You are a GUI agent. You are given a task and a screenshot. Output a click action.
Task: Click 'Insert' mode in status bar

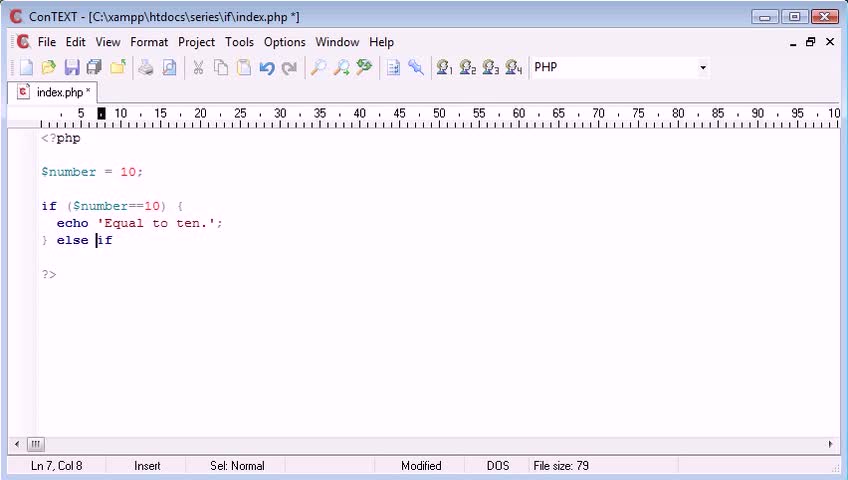click(x=147, y=466)
